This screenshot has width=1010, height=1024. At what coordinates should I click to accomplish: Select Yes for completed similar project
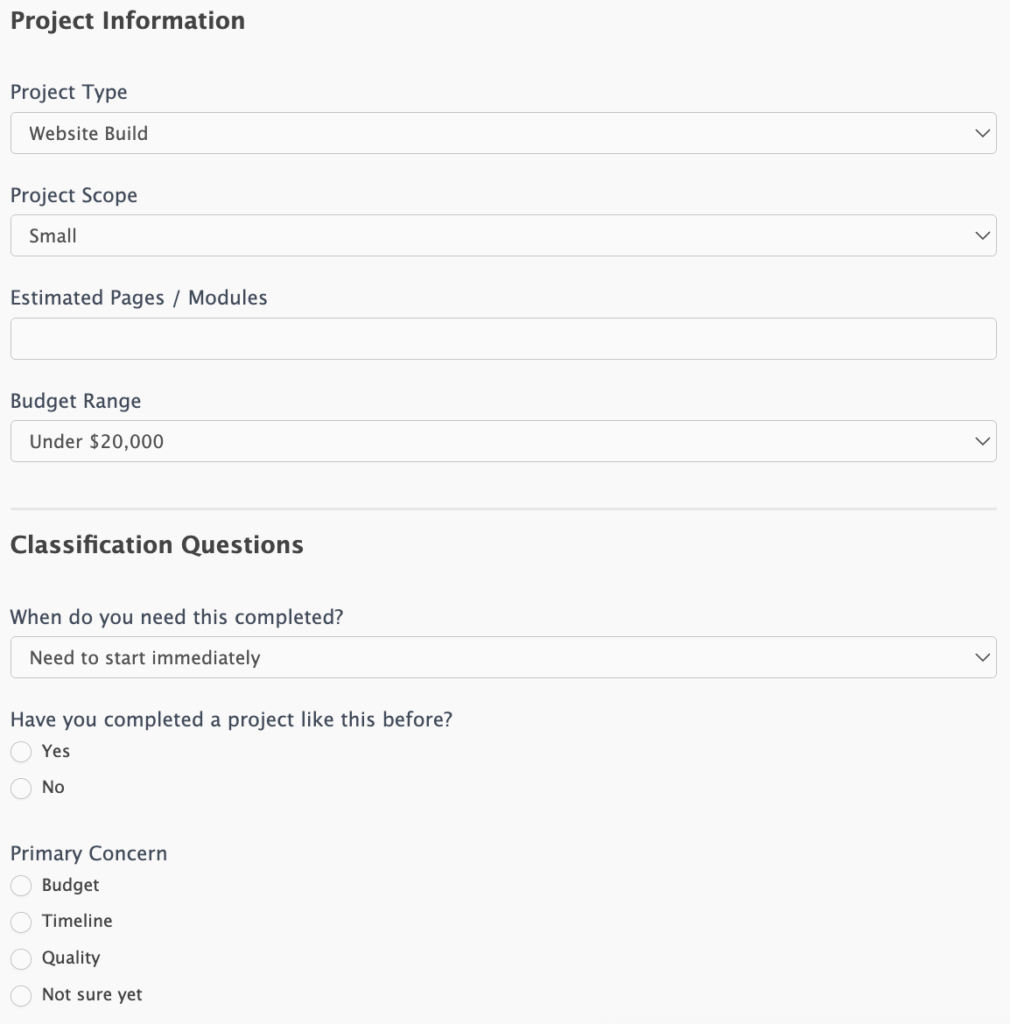[21, 751]
